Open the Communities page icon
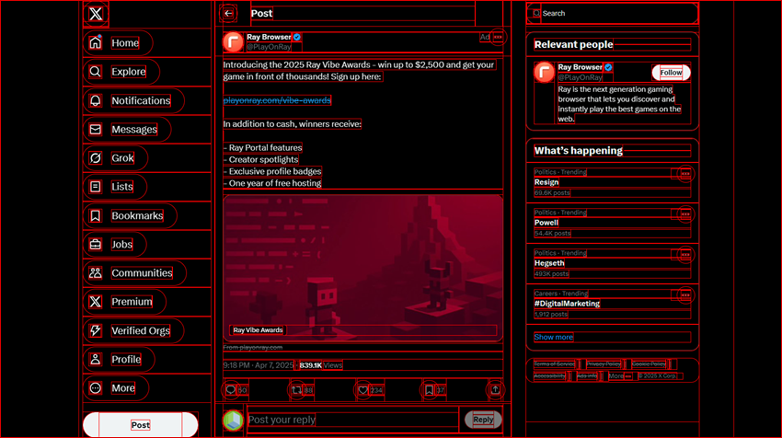 pyautogui.click(x=95, y=273)
